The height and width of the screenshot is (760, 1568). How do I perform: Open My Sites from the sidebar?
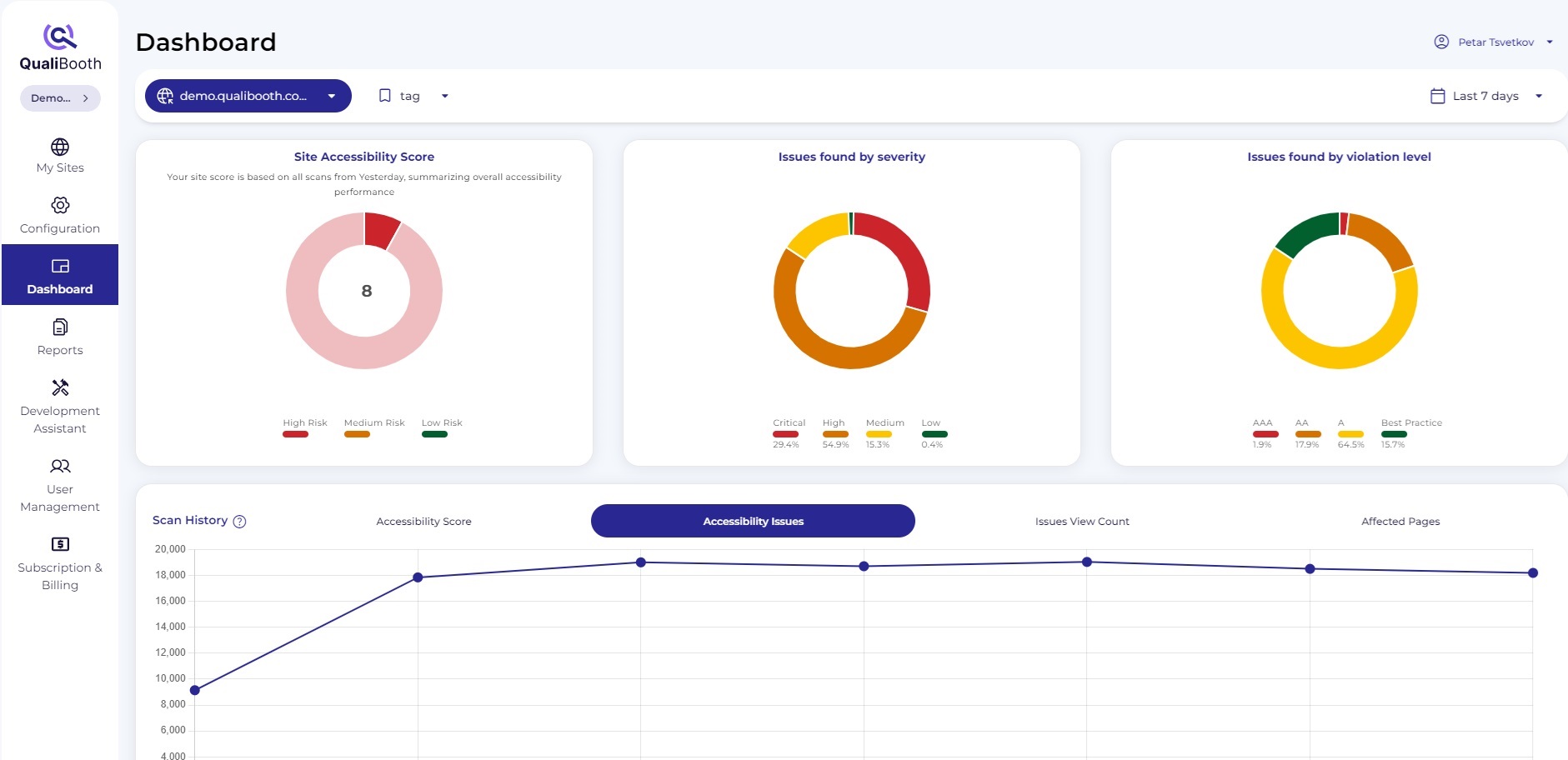[59, 157]
